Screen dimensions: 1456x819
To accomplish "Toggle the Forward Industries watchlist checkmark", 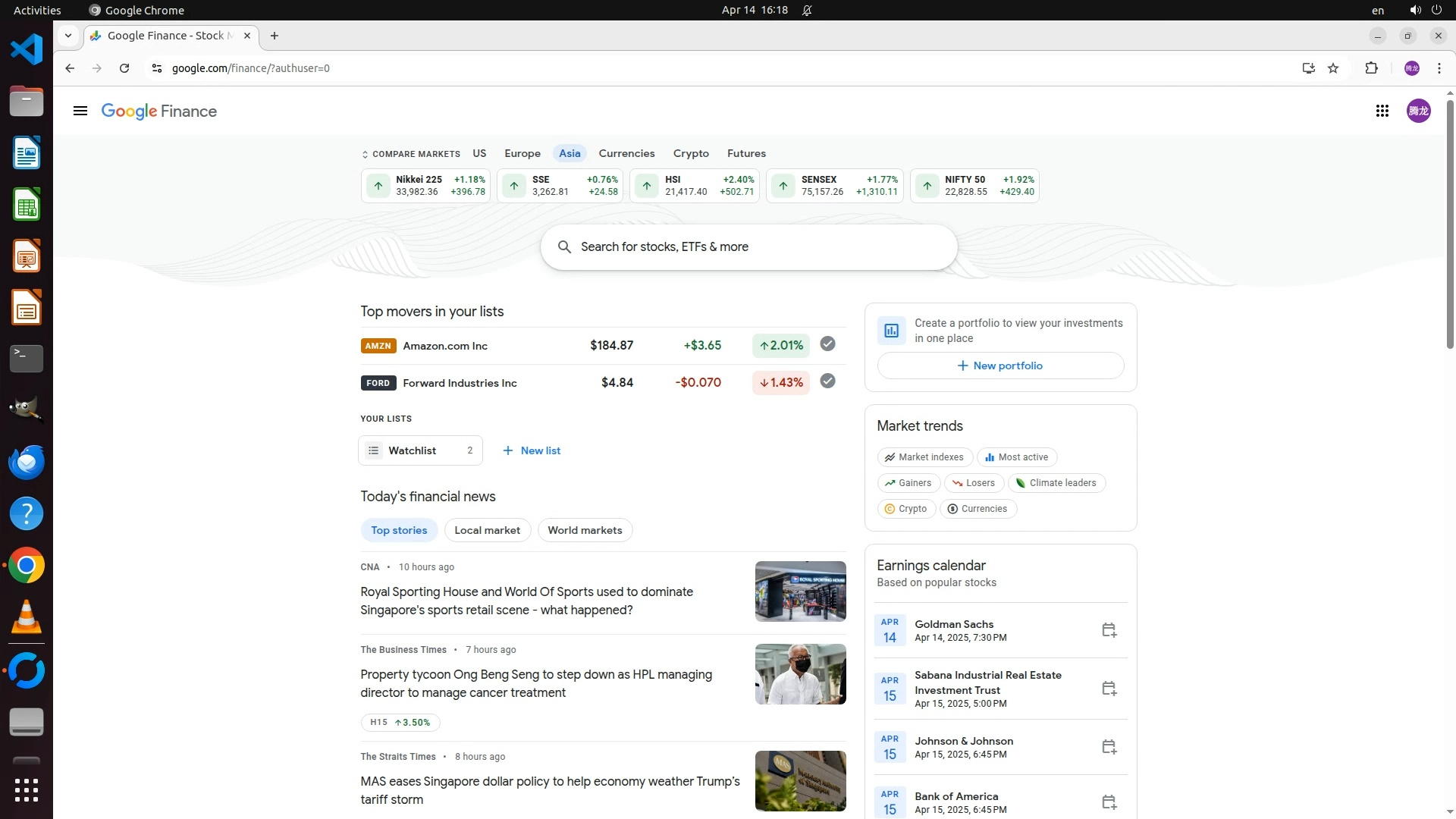I will (x=827, y=381).
